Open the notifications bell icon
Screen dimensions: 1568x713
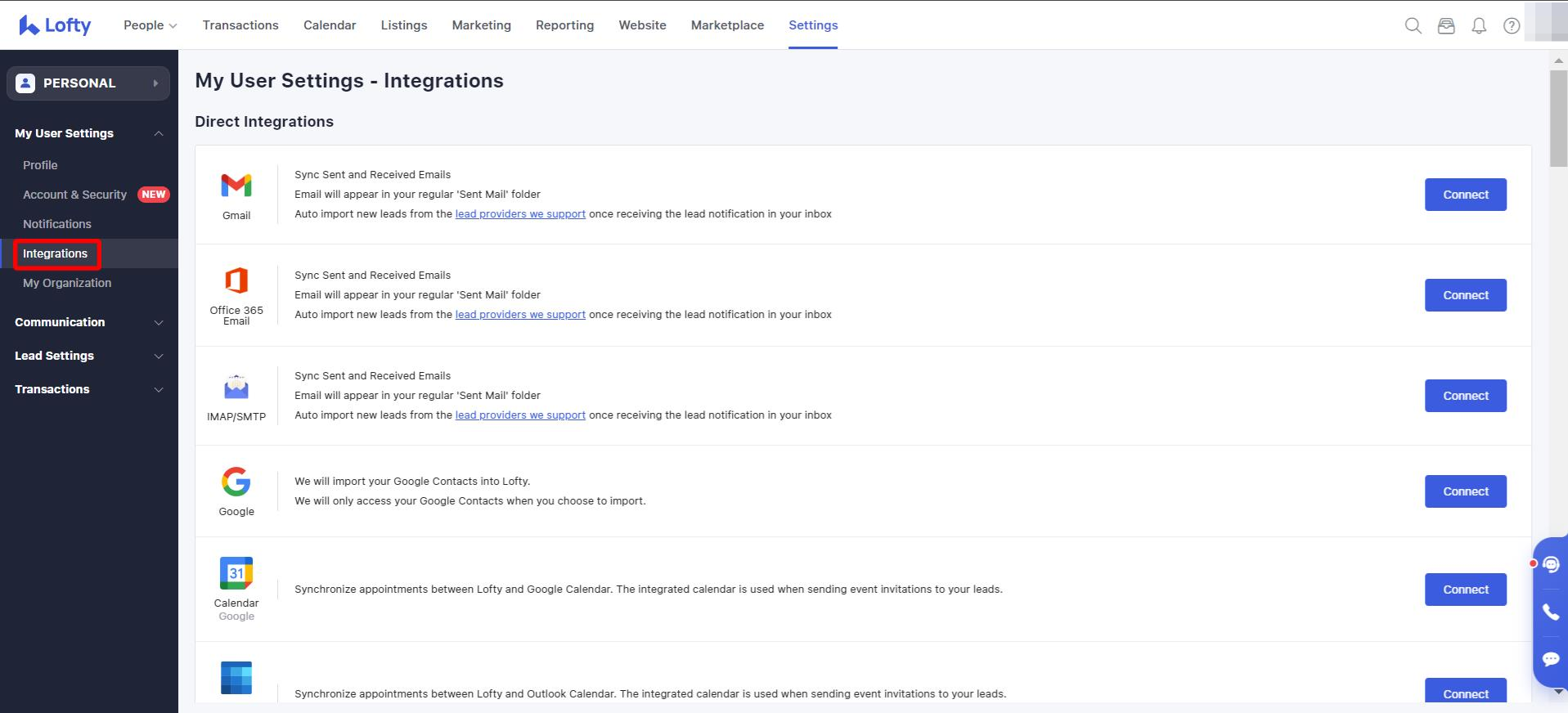coord(1479,25)
